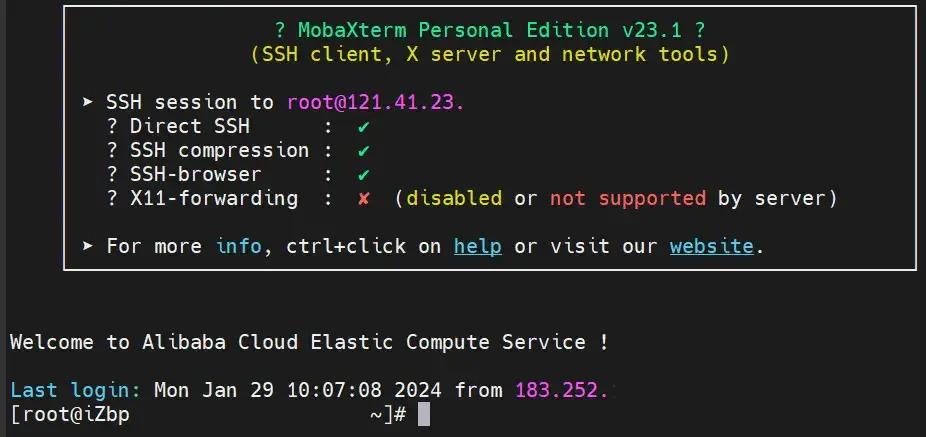The width and height of the screenshot is (926, 437).
Task: Click the MobaXterm Personal Edition v23.1 title
Action: coord(490,30)
